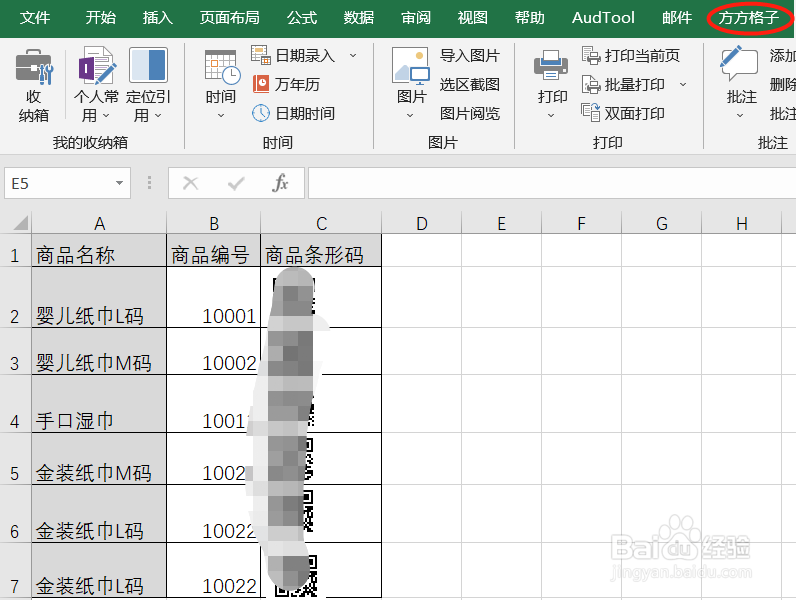Screen dimensions: 796x600
Task: Switch to the 帮助 tab
Action: [529, 18]
